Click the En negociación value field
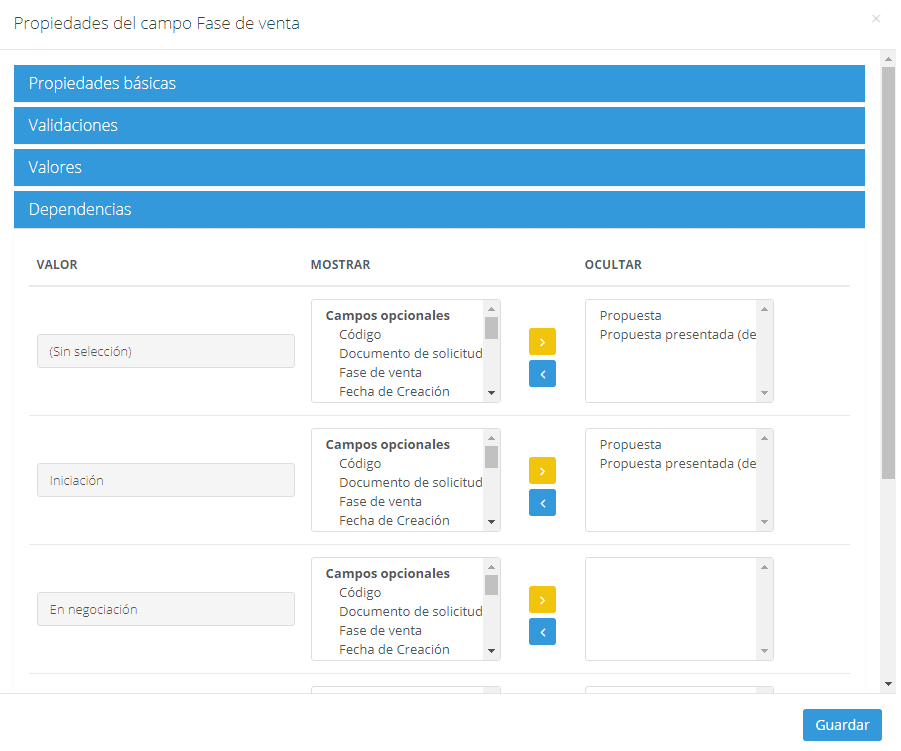 (166, 609)
